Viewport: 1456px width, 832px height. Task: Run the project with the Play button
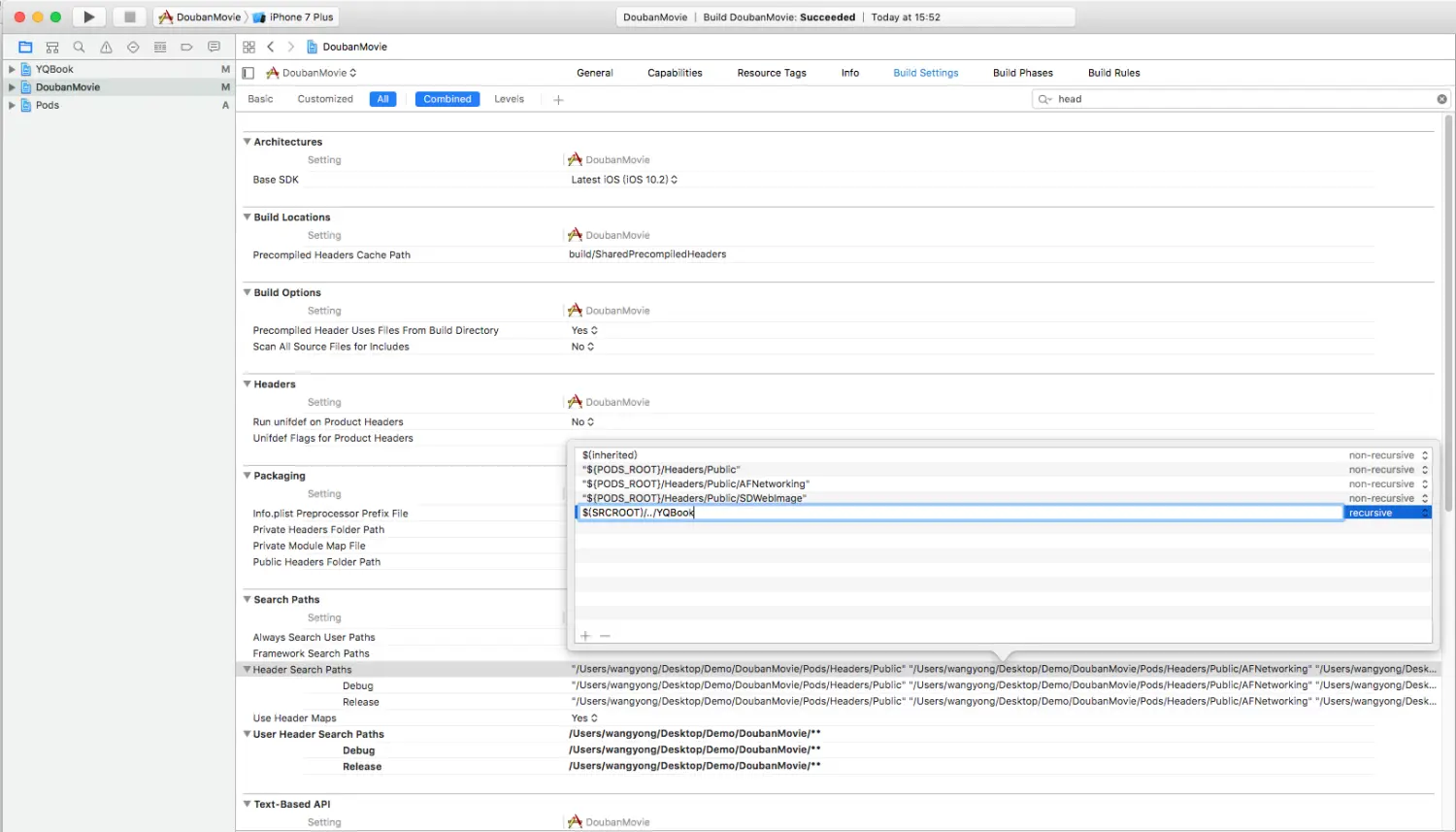coord(88,17)
